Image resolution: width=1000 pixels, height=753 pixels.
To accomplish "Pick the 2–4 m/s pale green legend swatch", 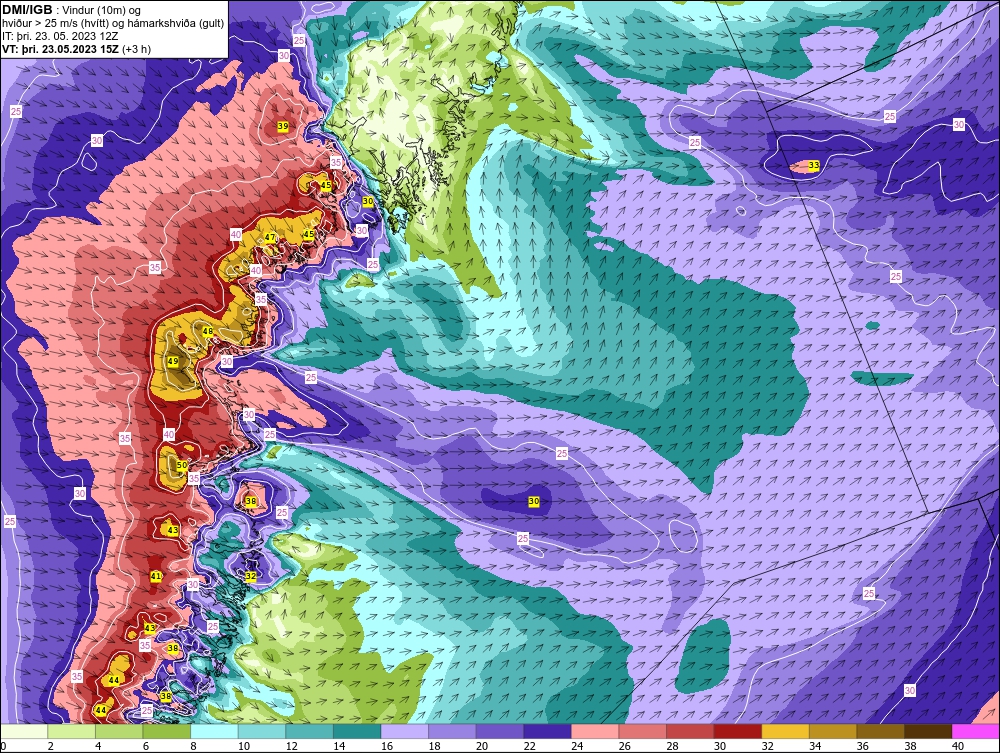I will pyautogui.click(x=71, y=731).
